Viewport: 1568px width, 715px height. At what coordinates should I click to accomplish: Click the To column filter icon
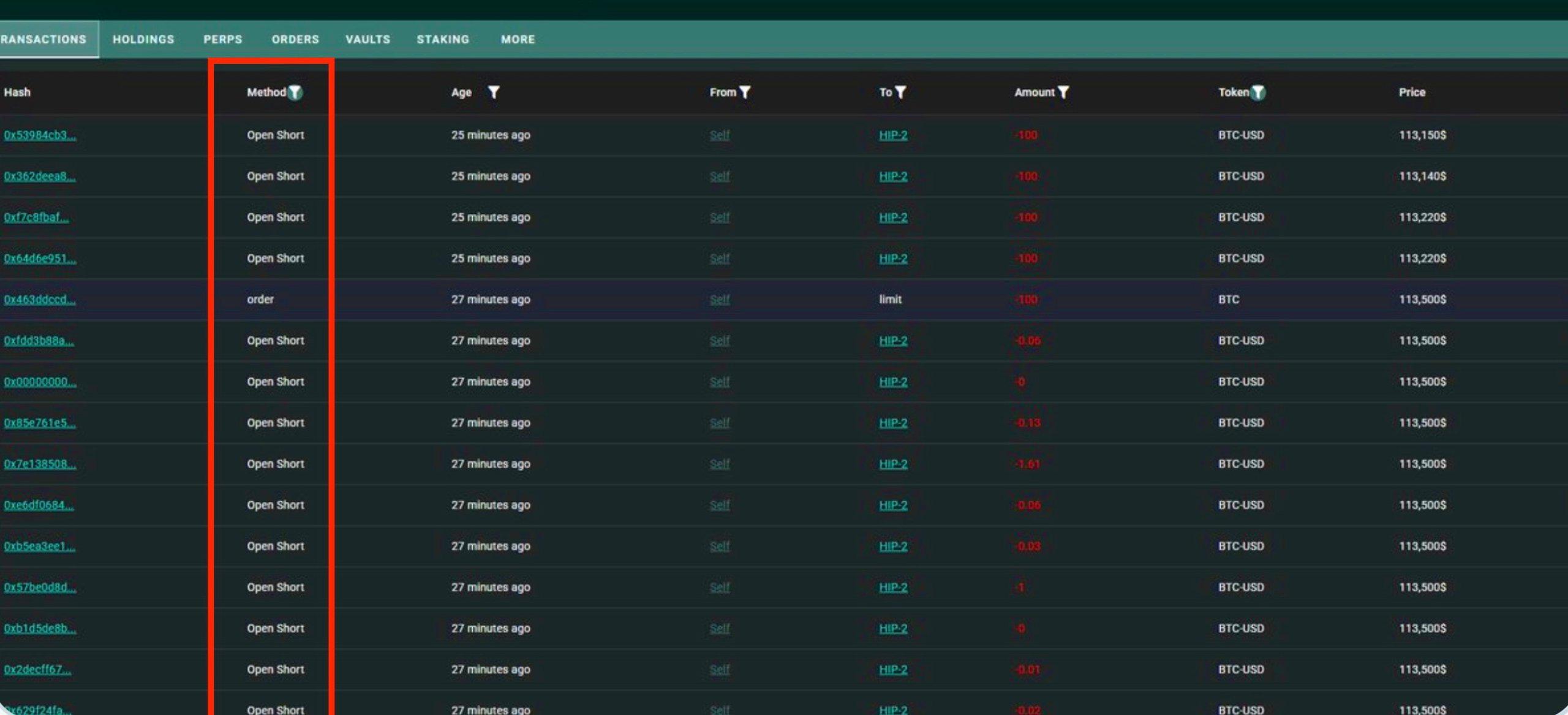900,92
